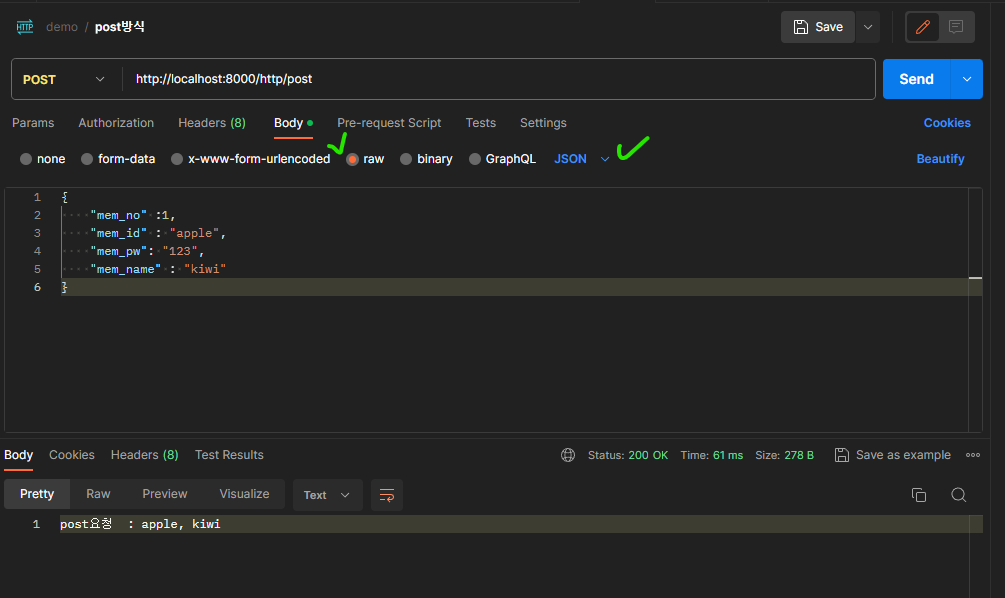Viewport: 1005px width, 598px height.
Task: Switch response view to Raw
Action: point(98,494)
